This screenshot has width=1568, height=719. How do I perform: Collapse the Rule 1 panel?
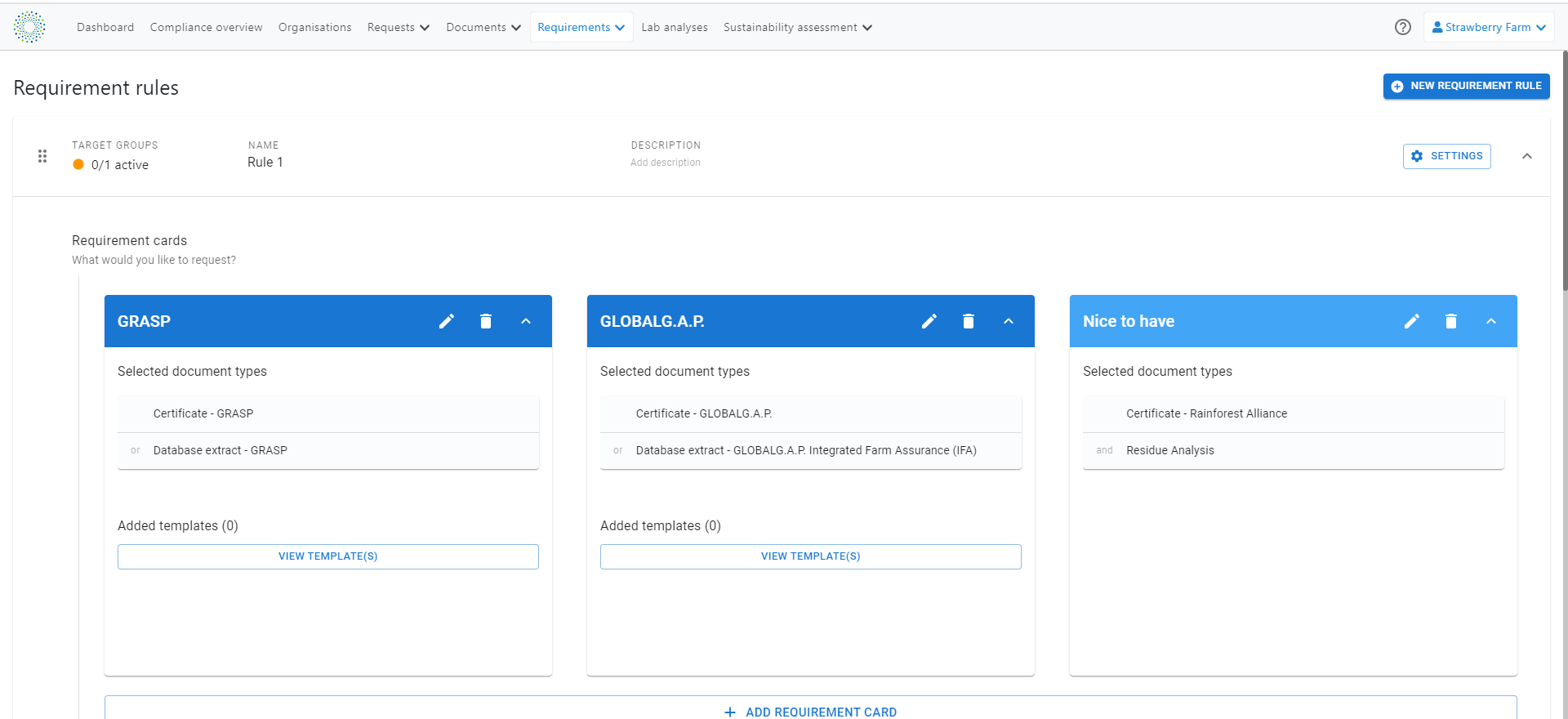tap(1527, 156)
